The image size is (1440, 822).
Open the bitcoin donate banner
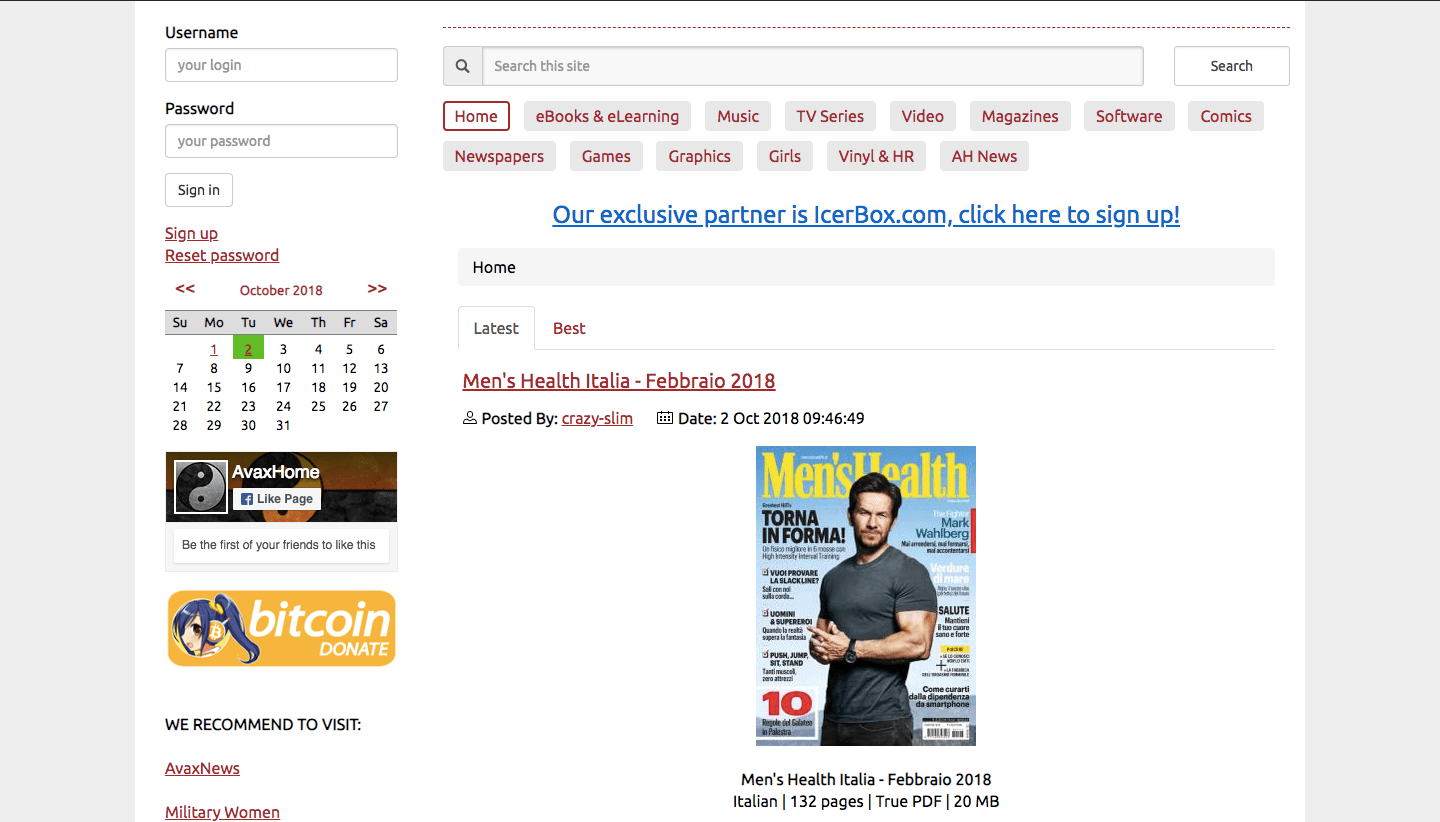[x=282, y=628]
